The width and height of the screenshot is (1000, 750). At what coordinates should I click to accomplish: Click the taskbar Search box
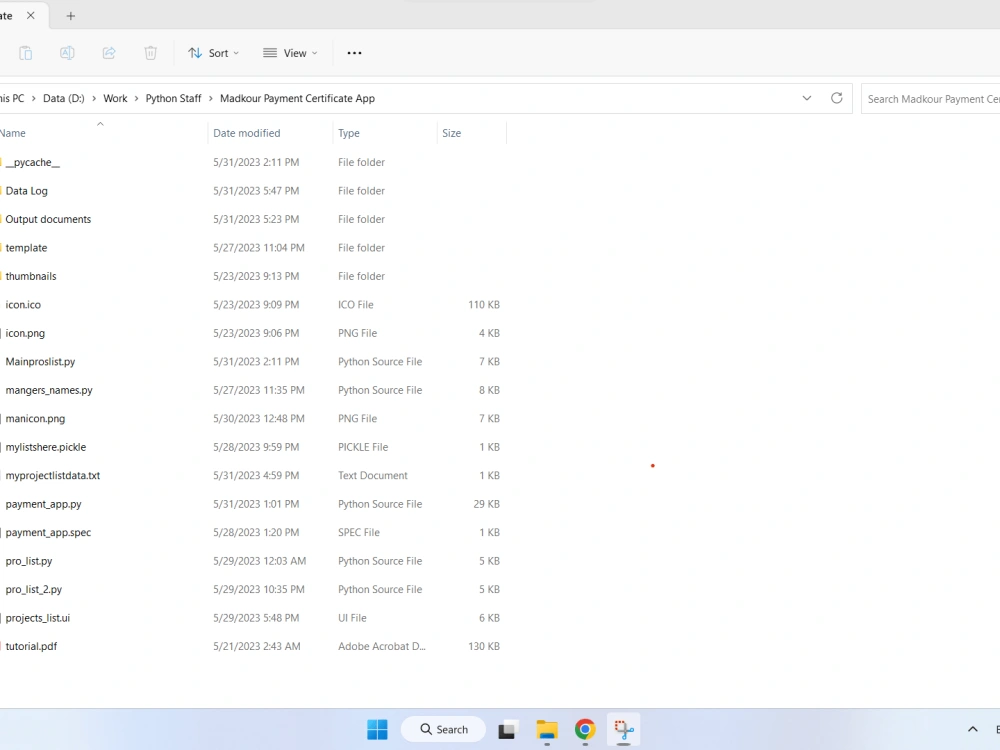pyautogui.click(x=444, y=730)
